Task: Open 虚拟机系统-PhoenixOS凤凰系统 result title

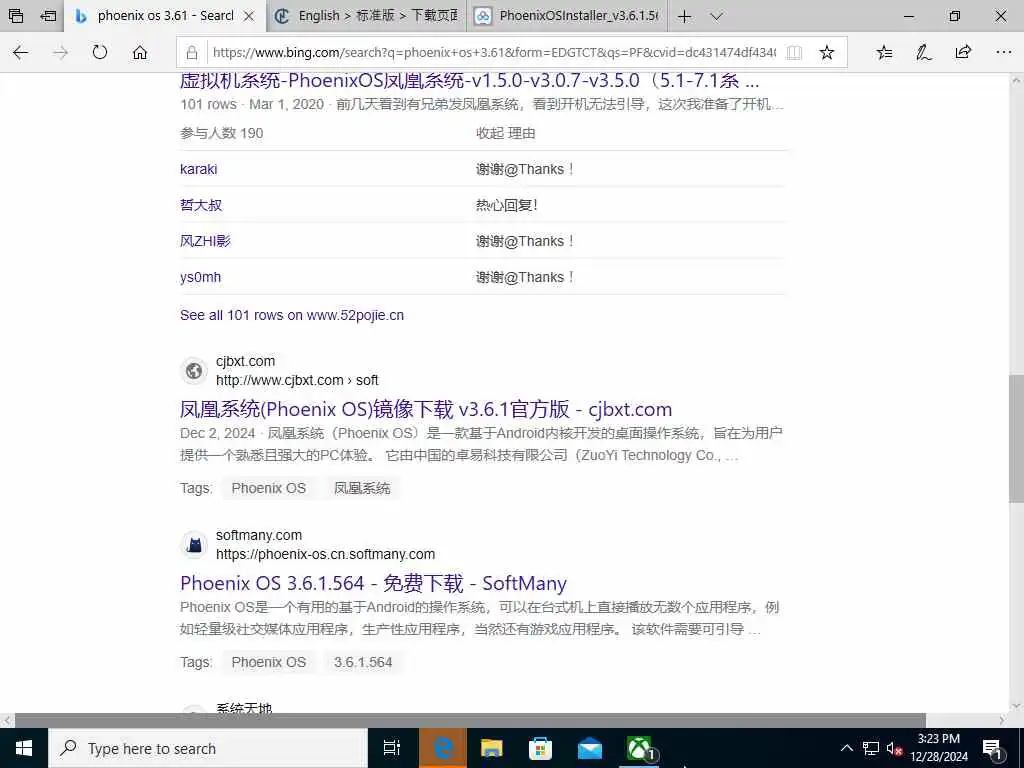Action: coord(470,80)
